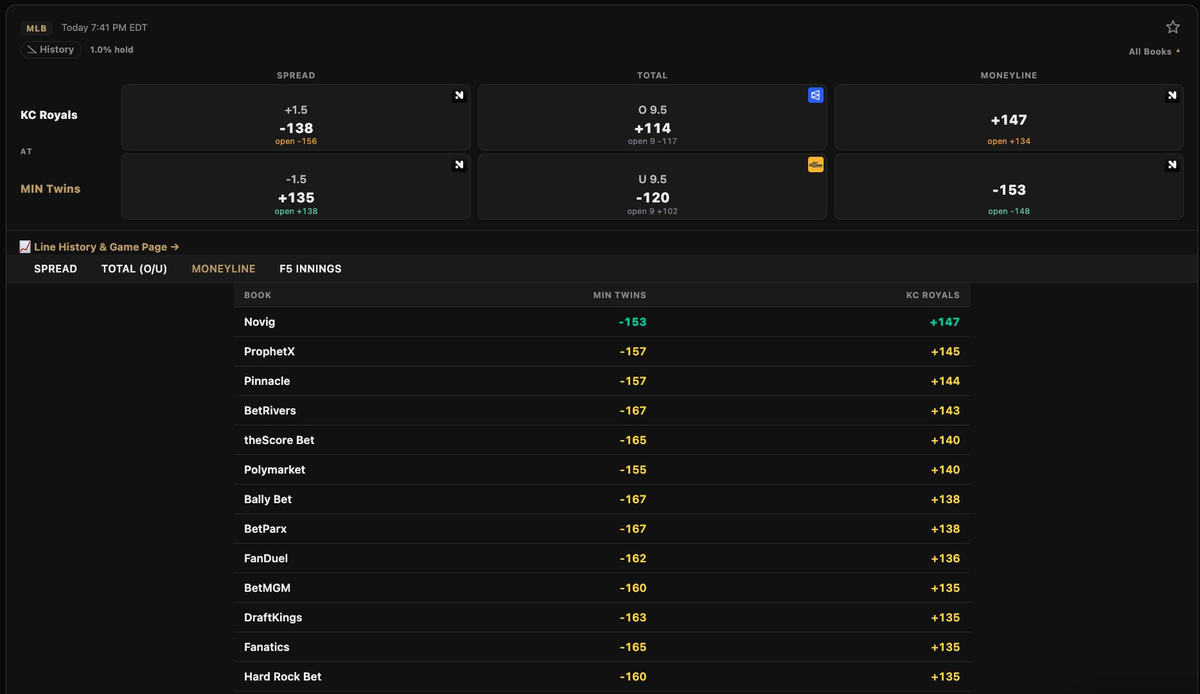The height and width of the screenshot is (694, 1200).
Task: Pick the Under 9.5 total at -120
Action: tap(652, 187)
